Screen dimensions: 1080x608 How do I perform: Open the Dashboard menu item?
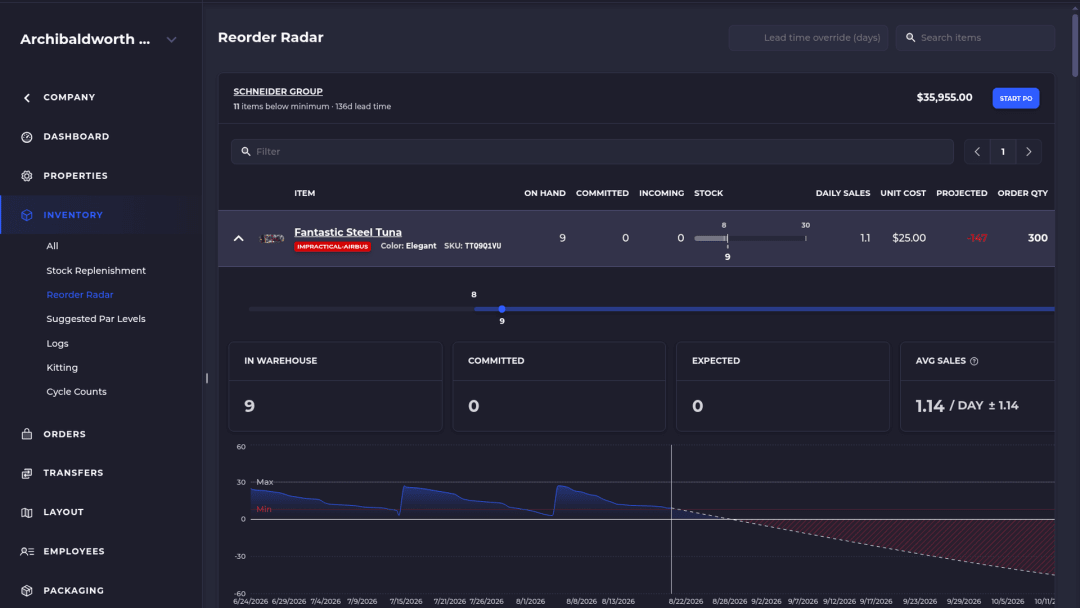(76, 136)
